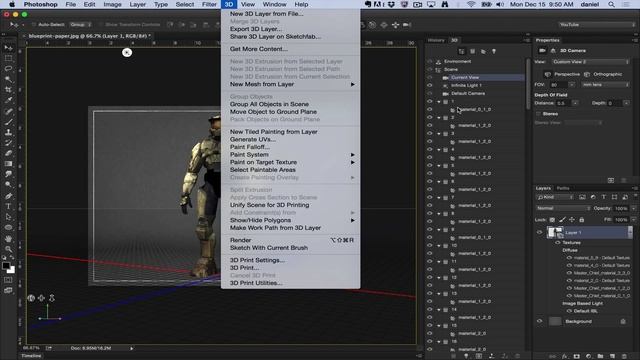This screenshot has width=640, height=360.
Task: Click the foreground color swatch
Action: [6, 266]
